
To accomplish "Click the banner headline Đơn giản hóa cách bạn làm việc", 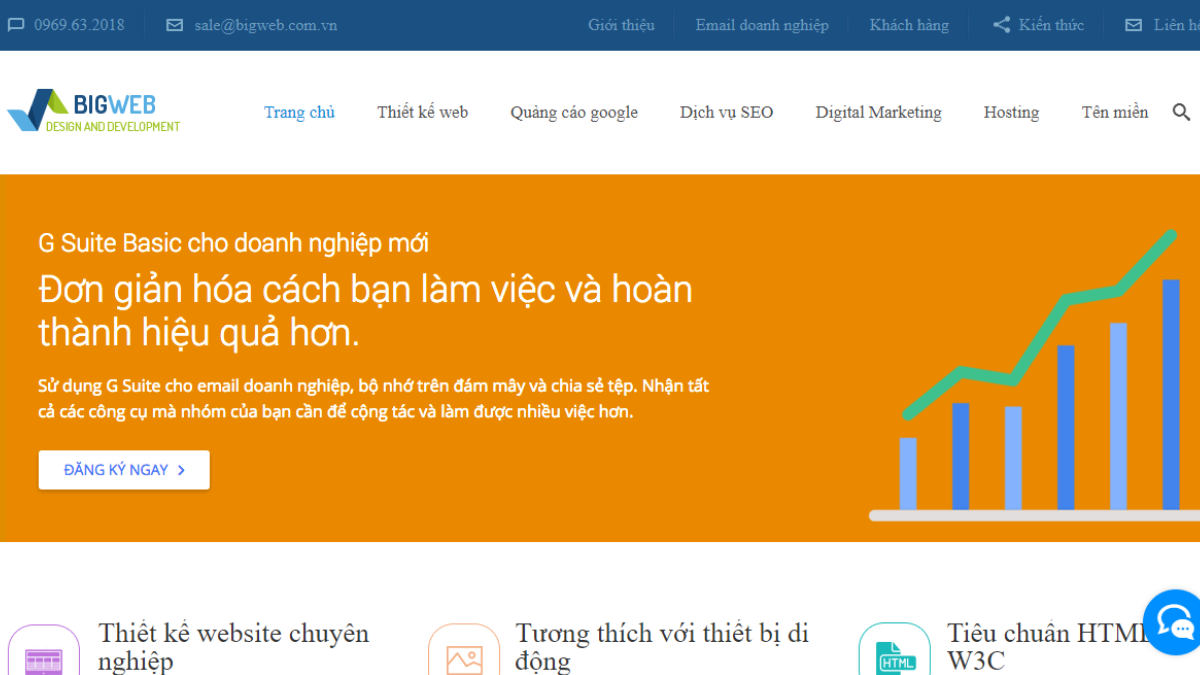I will [x=365, y=310].
